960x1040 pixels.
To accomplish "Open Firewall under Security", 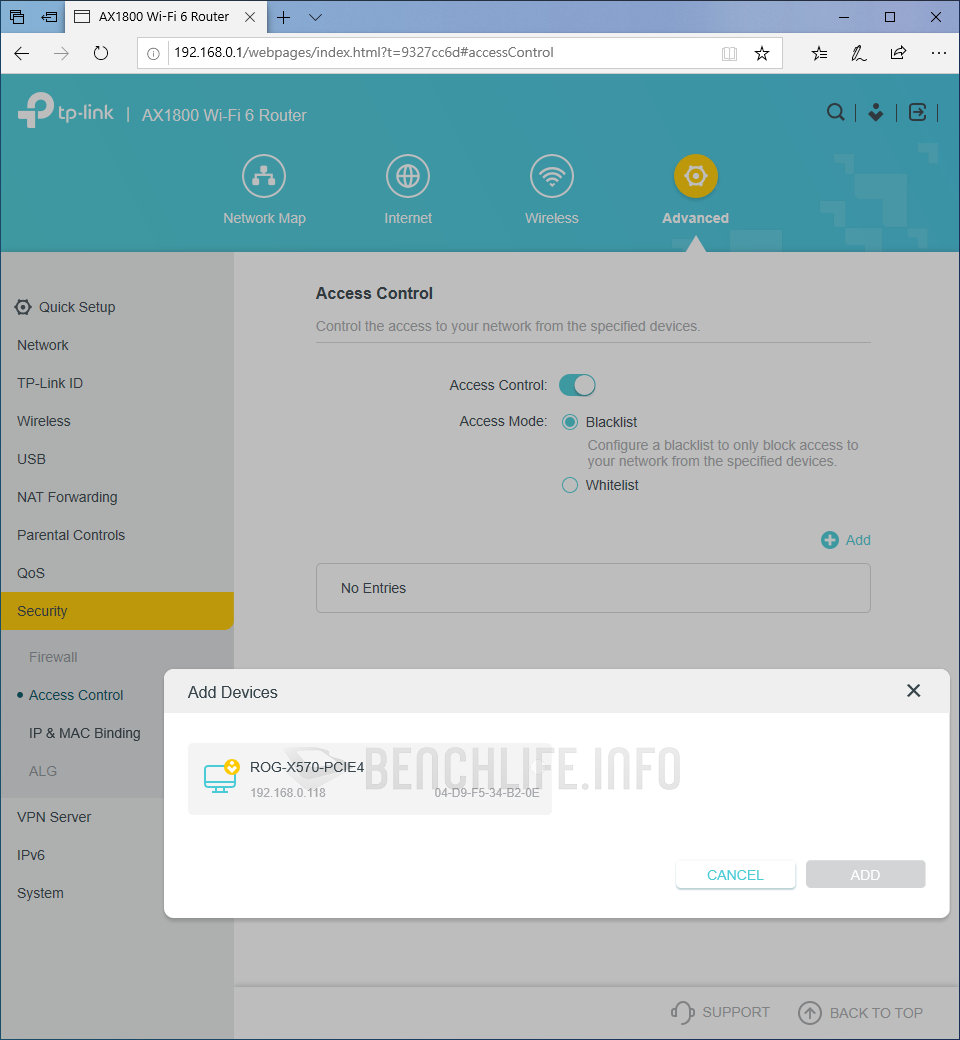I will (x=53, y=657).
